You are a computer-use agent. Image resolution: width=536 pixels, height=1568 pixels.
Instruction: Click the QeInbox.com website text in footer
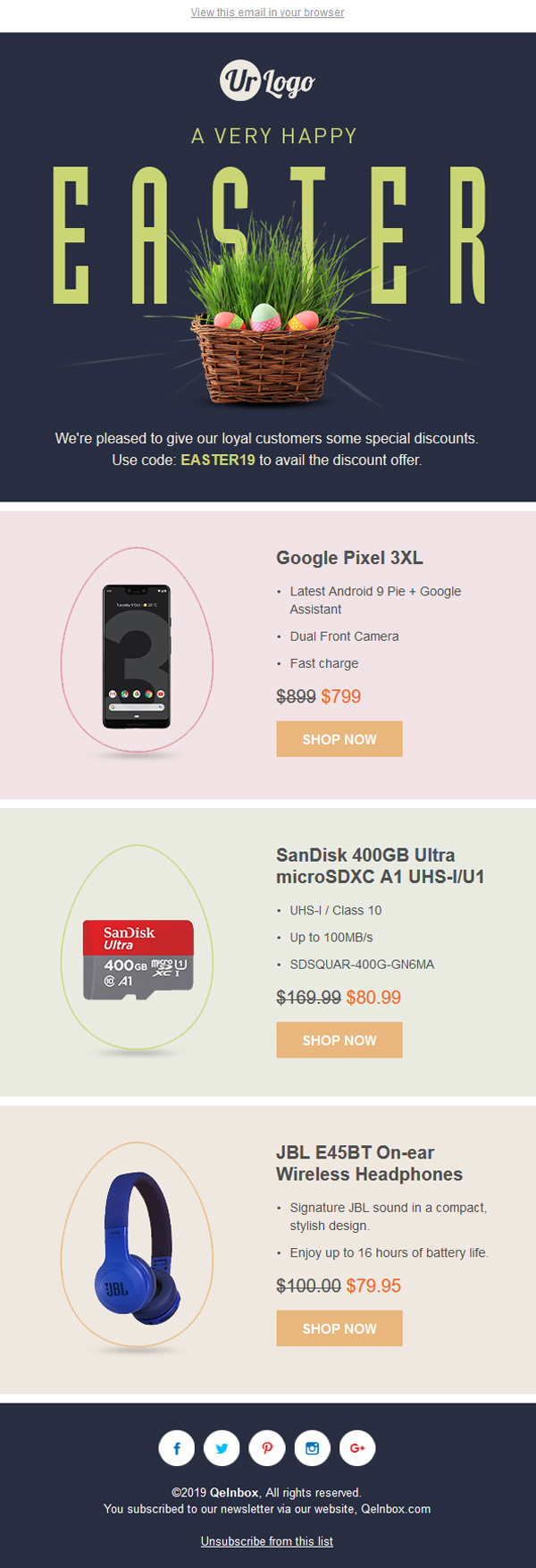396,1509
